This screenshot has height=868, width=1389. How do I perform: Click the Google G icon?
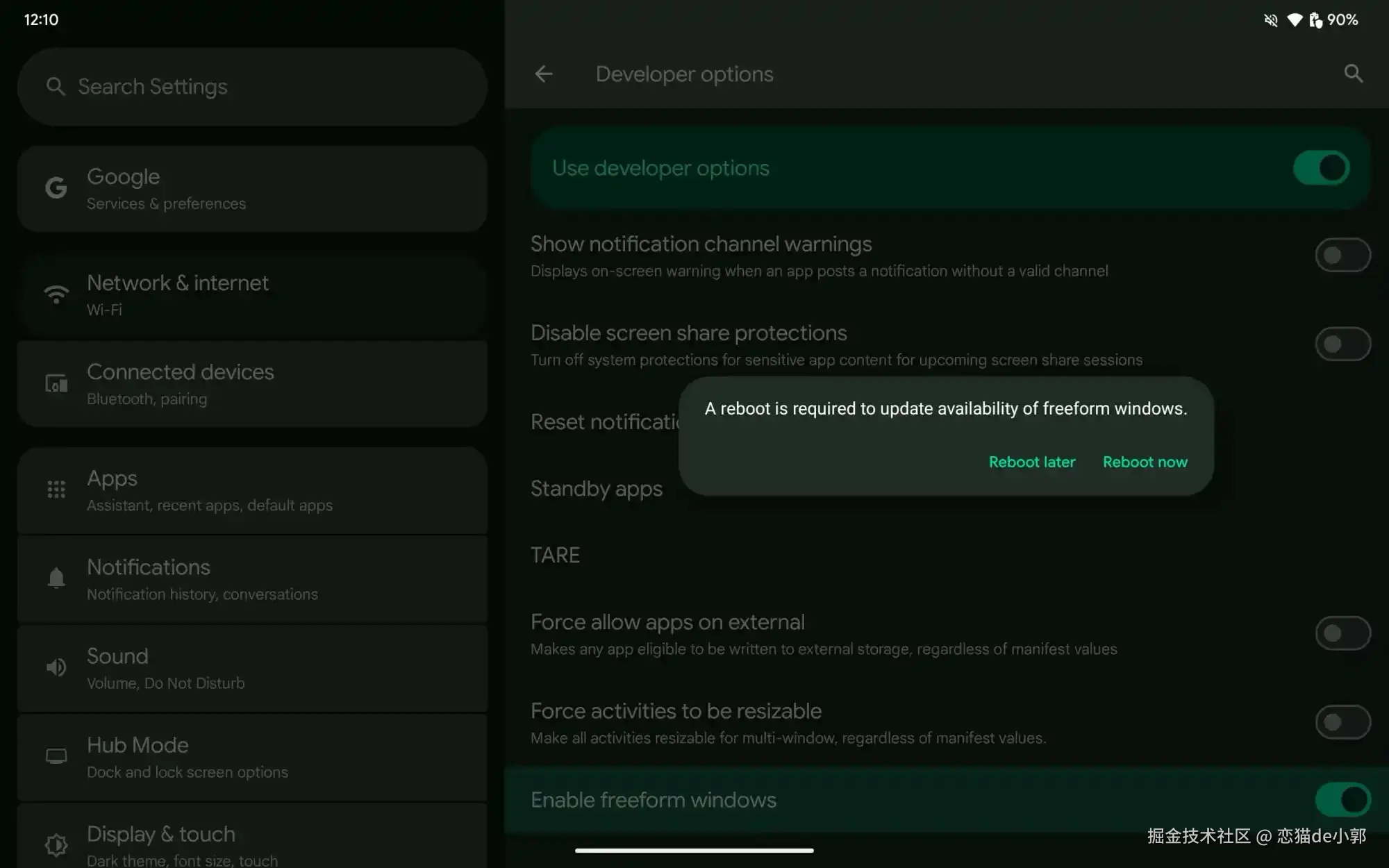coord(56,188)
